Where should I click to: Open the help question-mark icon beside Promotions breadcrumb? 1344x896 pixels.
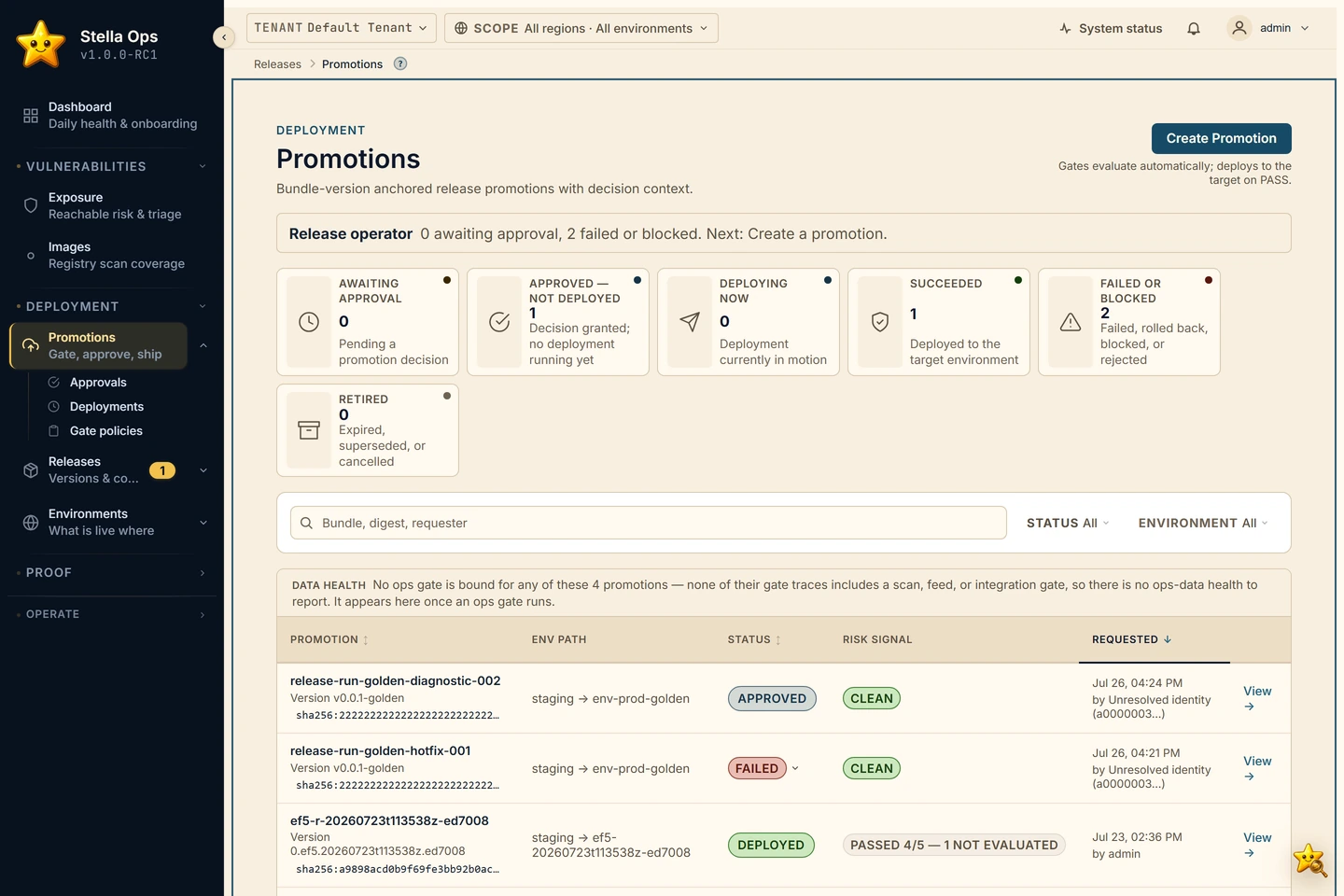click(400, 63)
